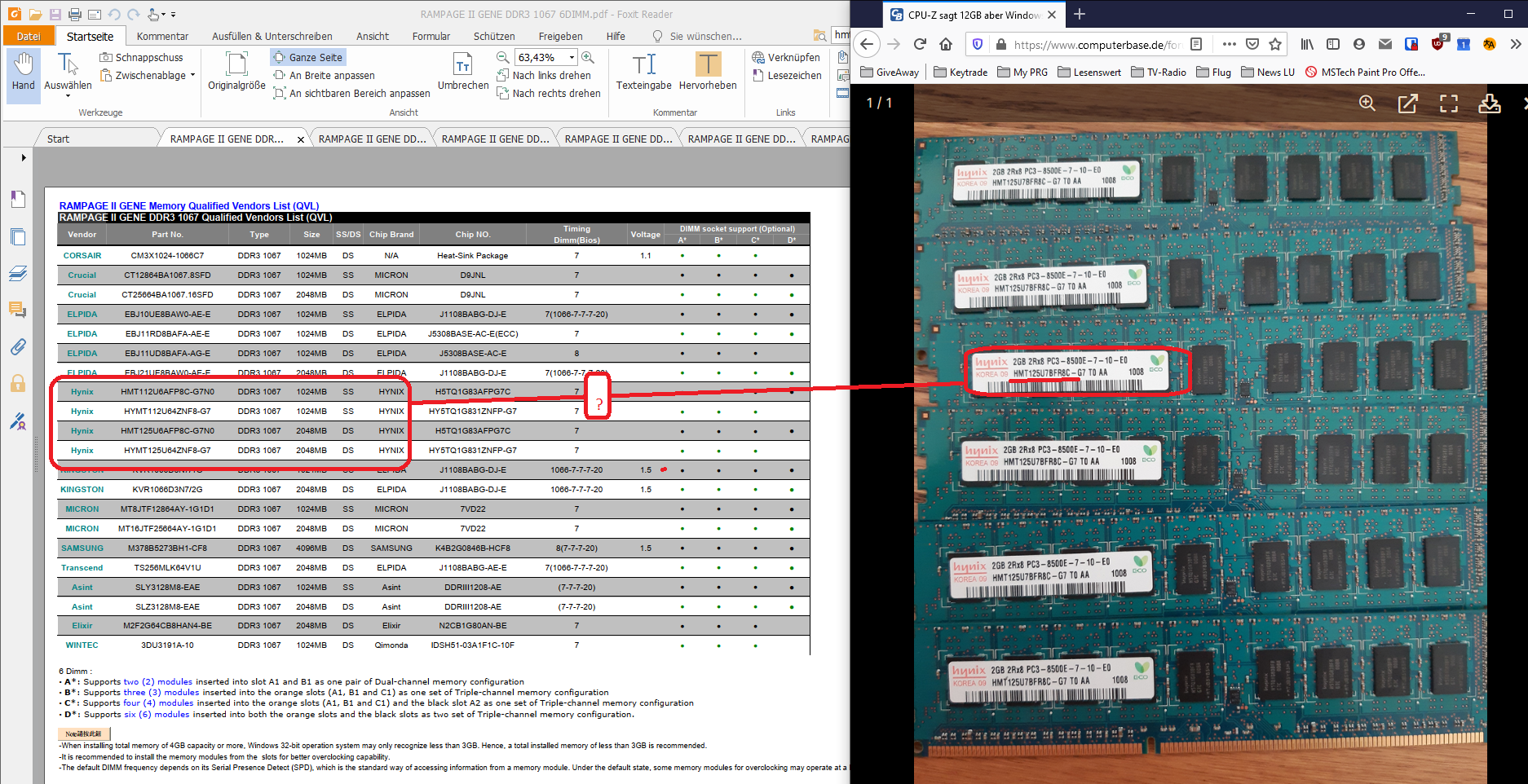The image size is (1528, 784).
Task: Open the uBlock Origin extension popup
Action: [1438, 43]
